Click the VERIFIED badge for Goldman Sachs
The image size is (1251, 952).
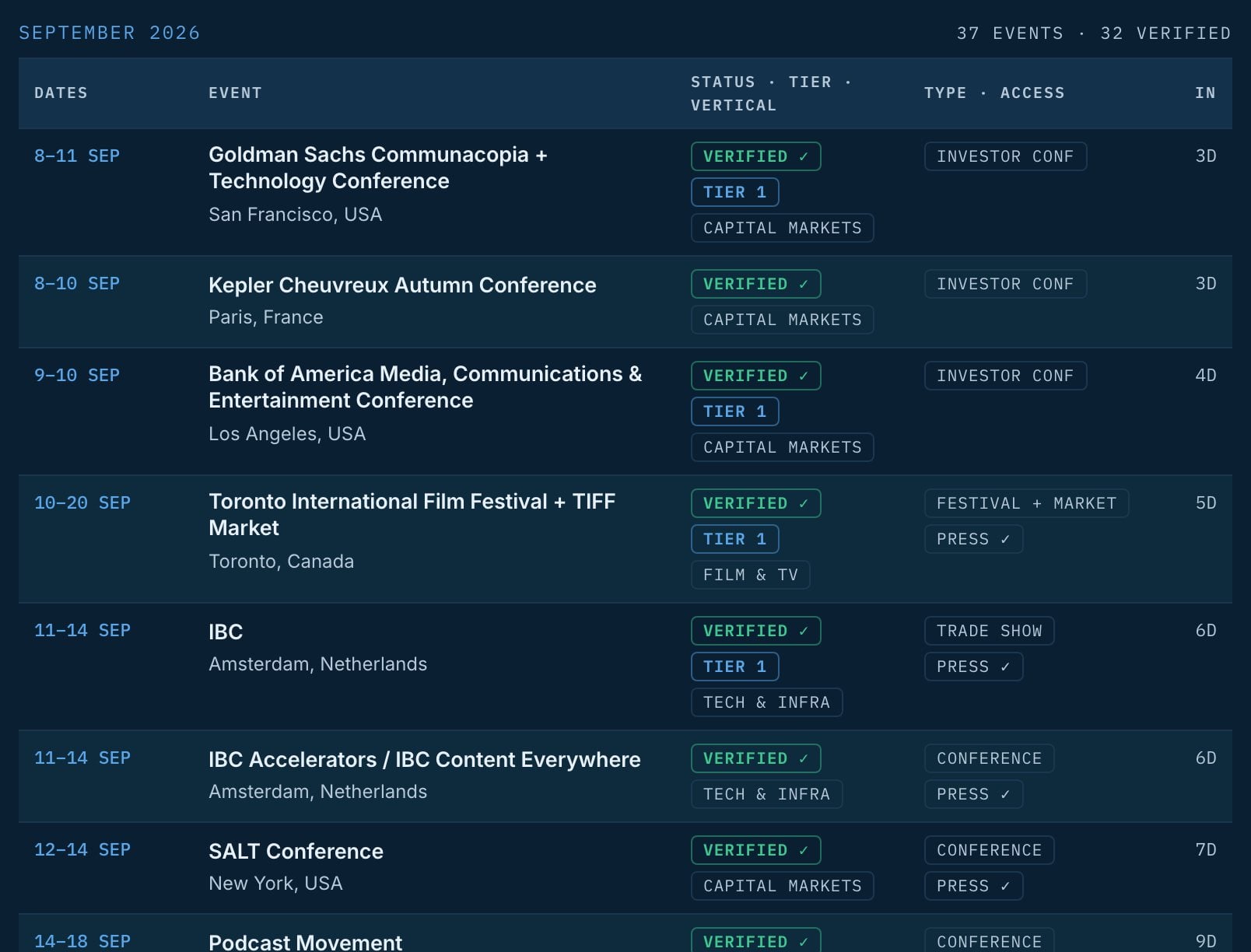click(x=755, y=156)
